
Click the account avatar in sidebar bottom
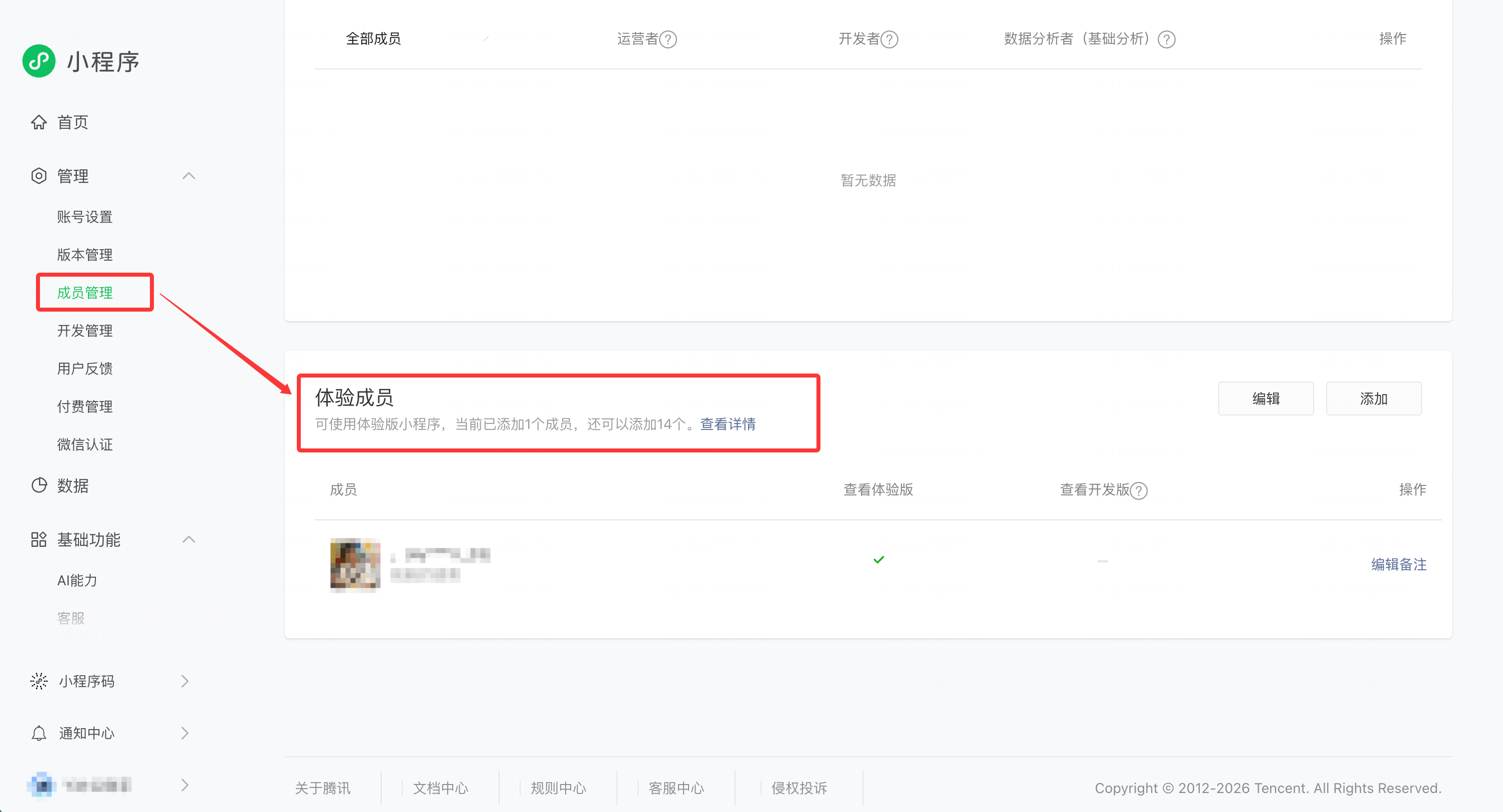(x=41, y=785)
